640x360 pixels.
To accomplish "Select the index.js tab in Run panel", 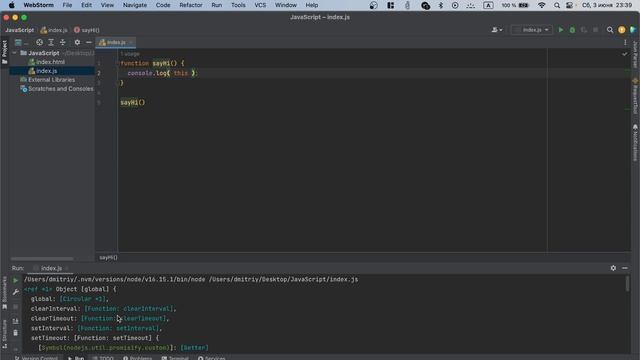I will point(51,268).
